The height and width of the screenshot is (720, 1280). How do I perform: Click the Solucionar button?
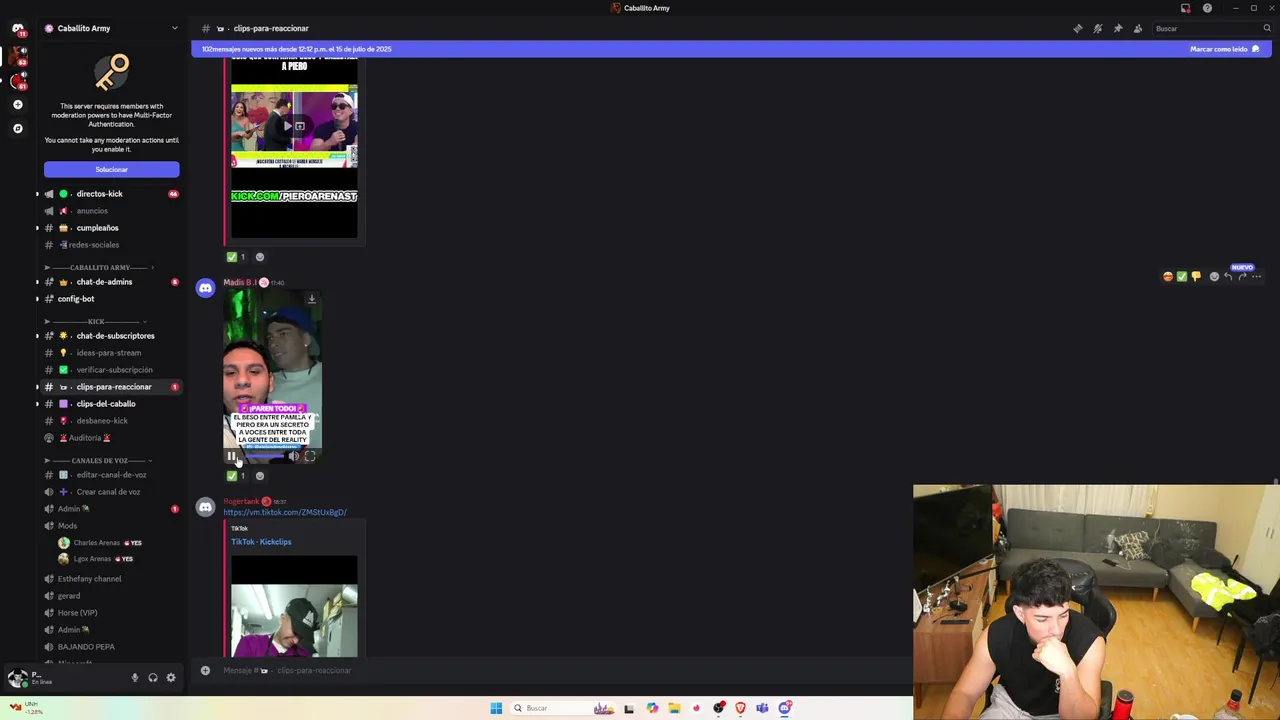[x=111, y=169]
